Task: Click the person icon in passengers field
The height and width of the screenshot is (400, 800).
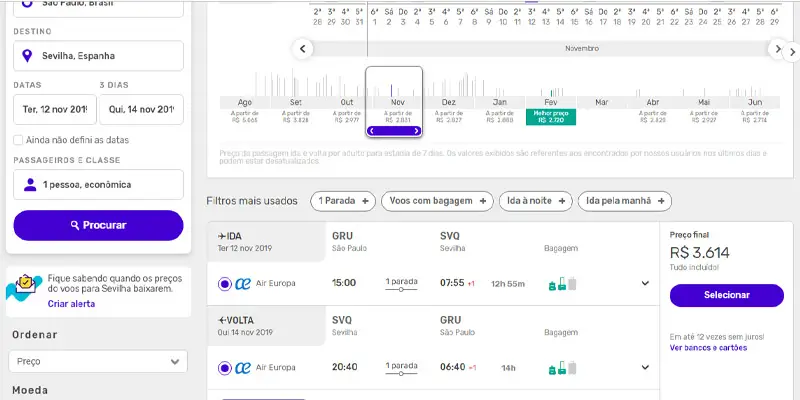Action: tap(30, 185)
